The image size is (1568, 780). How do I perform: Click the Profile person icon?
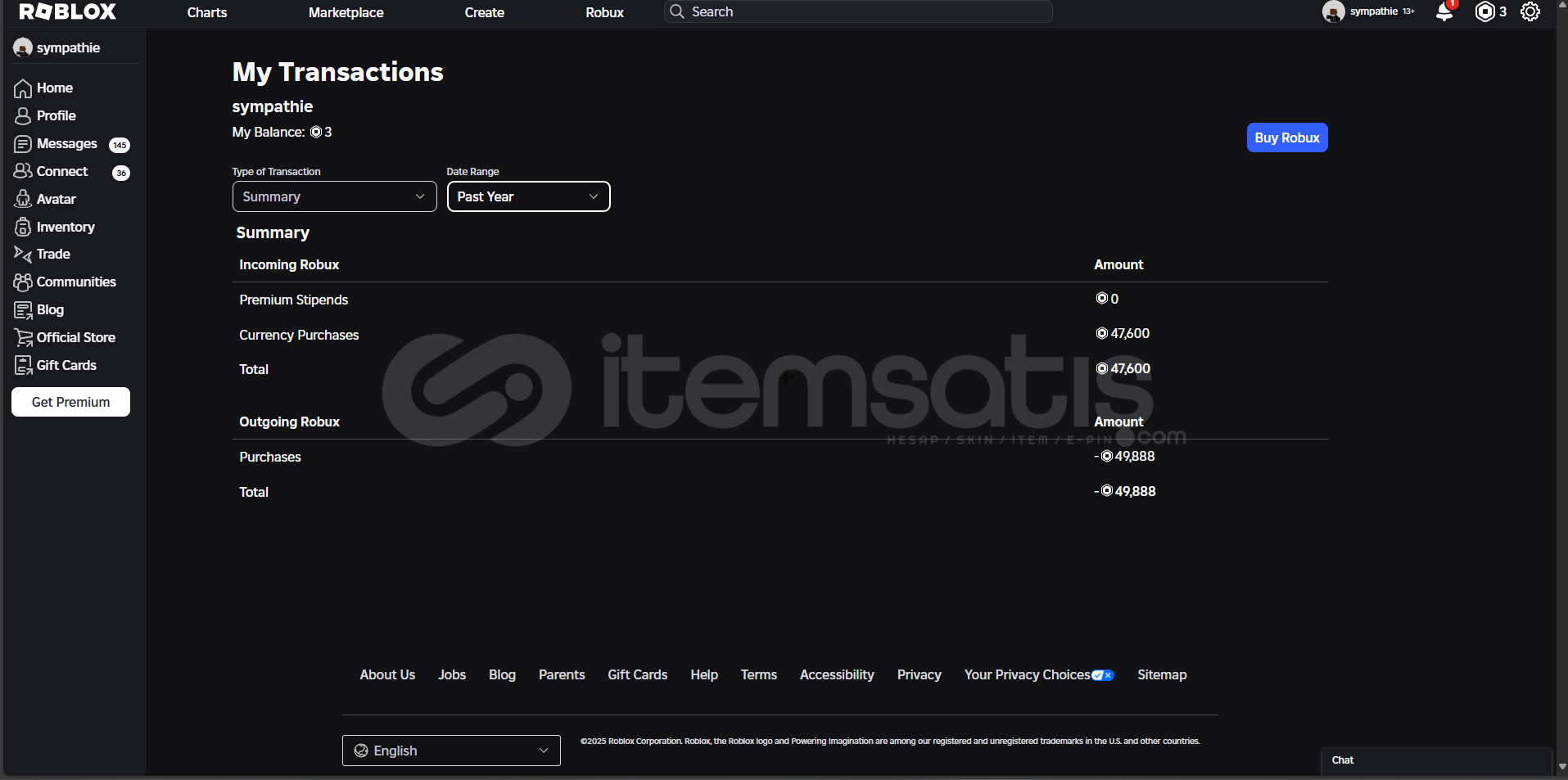(x=23, y=116)
